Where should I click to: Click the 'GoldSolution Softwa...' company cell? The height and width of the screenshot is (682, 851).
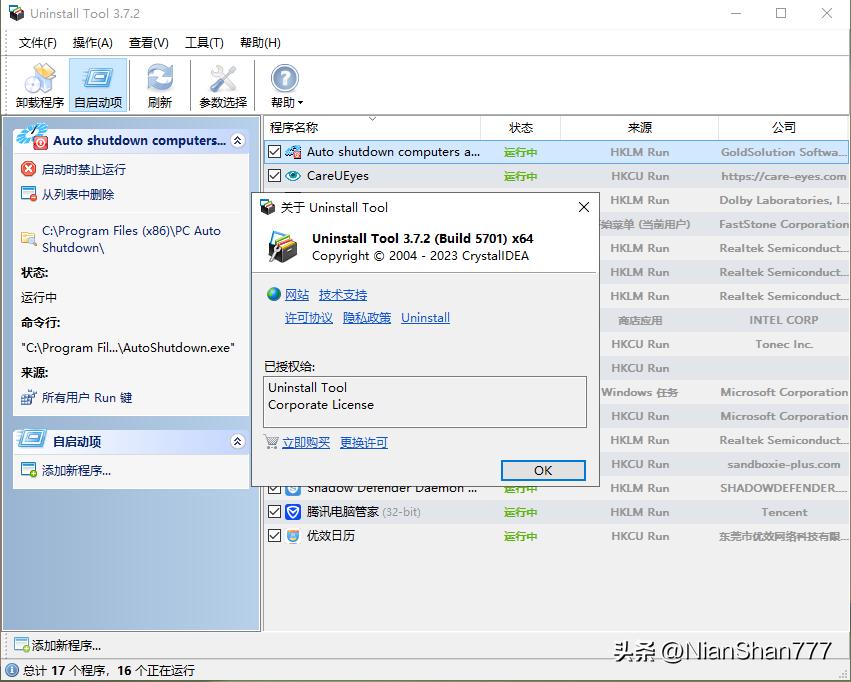click(x=784, y=152)
